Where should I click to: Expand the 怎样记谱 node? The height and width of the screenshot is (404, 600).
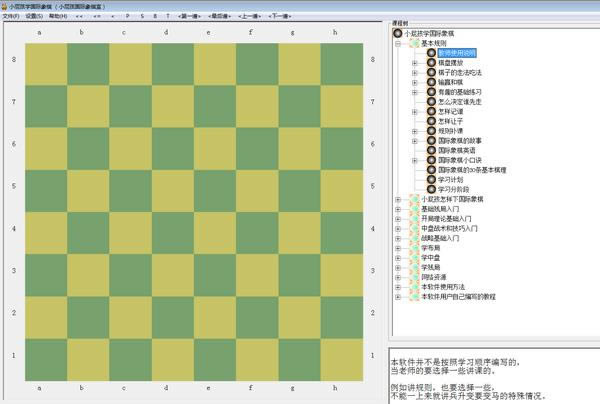(x=414, y=112)
